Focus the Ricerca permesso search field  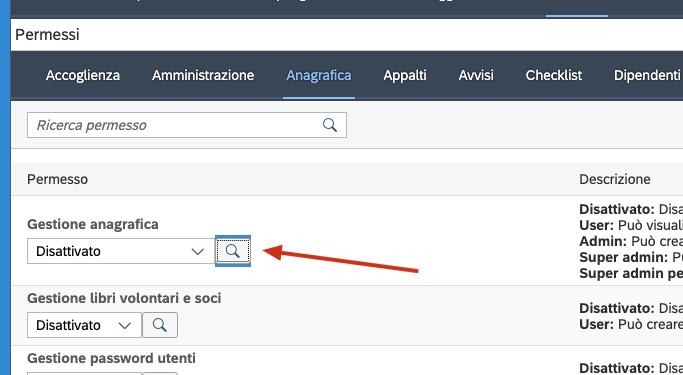(187, 125)
